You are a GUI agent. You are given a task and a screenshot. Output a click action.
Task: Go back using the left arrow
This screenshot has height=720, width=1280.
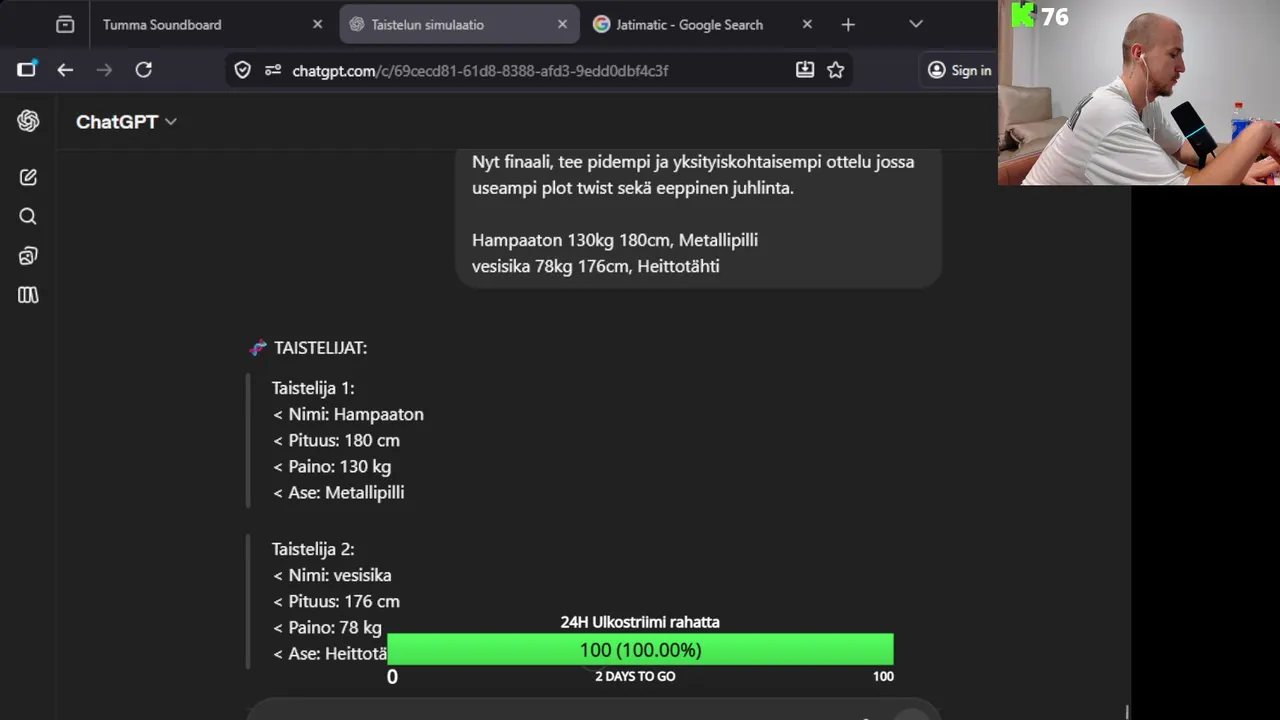coord(65,70)
